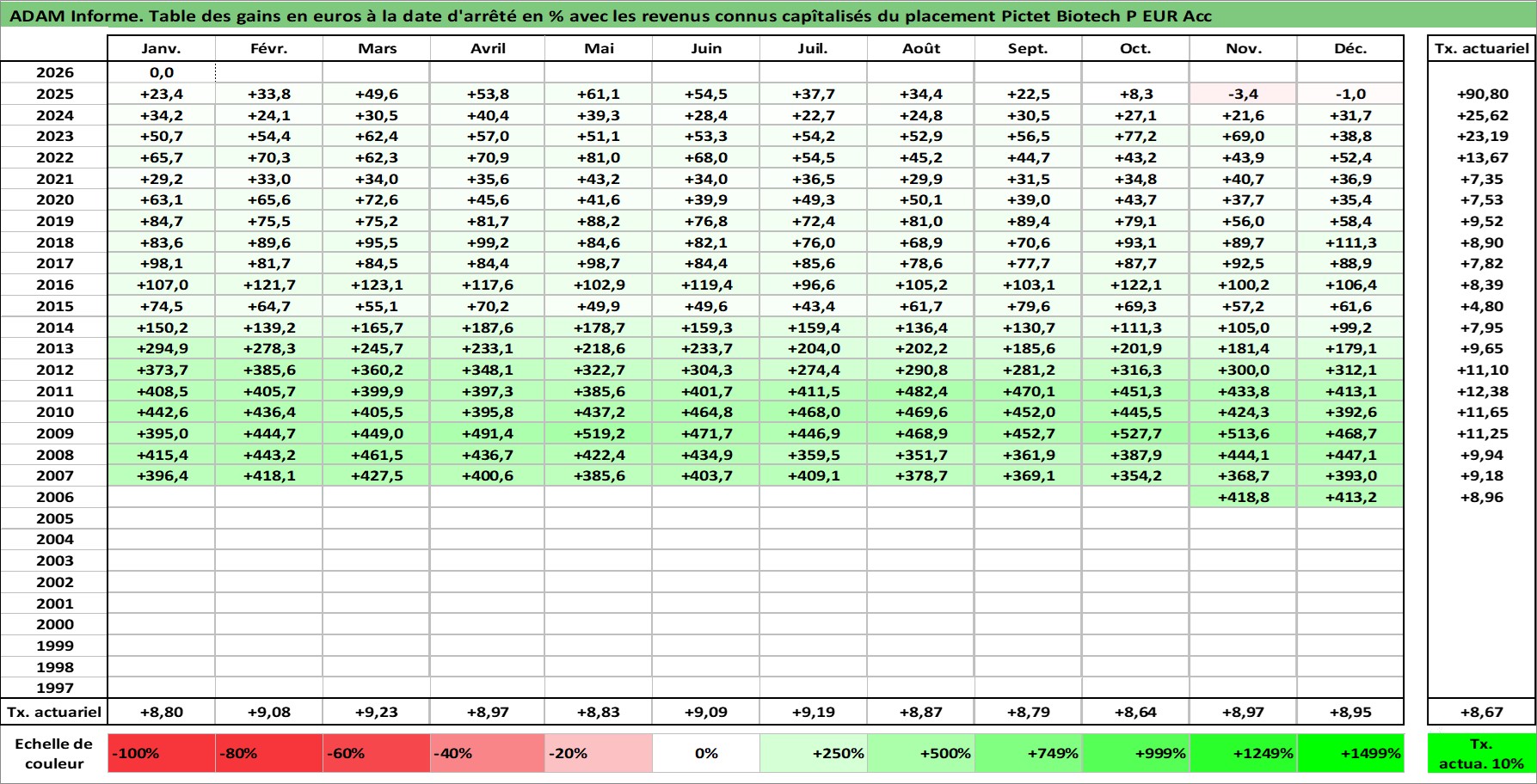Image resolution: width=1537 pixels, height=784 pixels.
Task: Click the +9,23 March actuarial rate
Action: pyautogui.click(x=377, y=712)
